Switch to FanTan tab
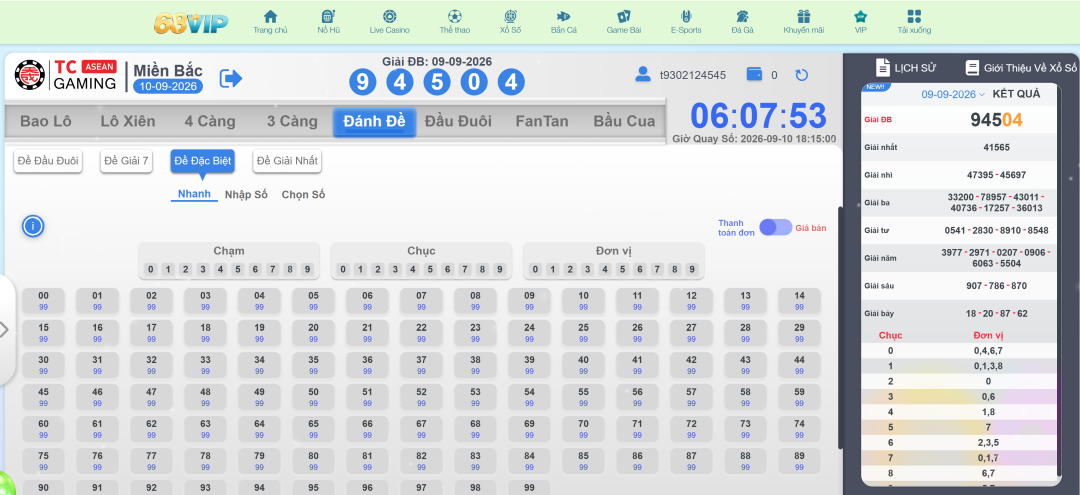 pos(542,122)
